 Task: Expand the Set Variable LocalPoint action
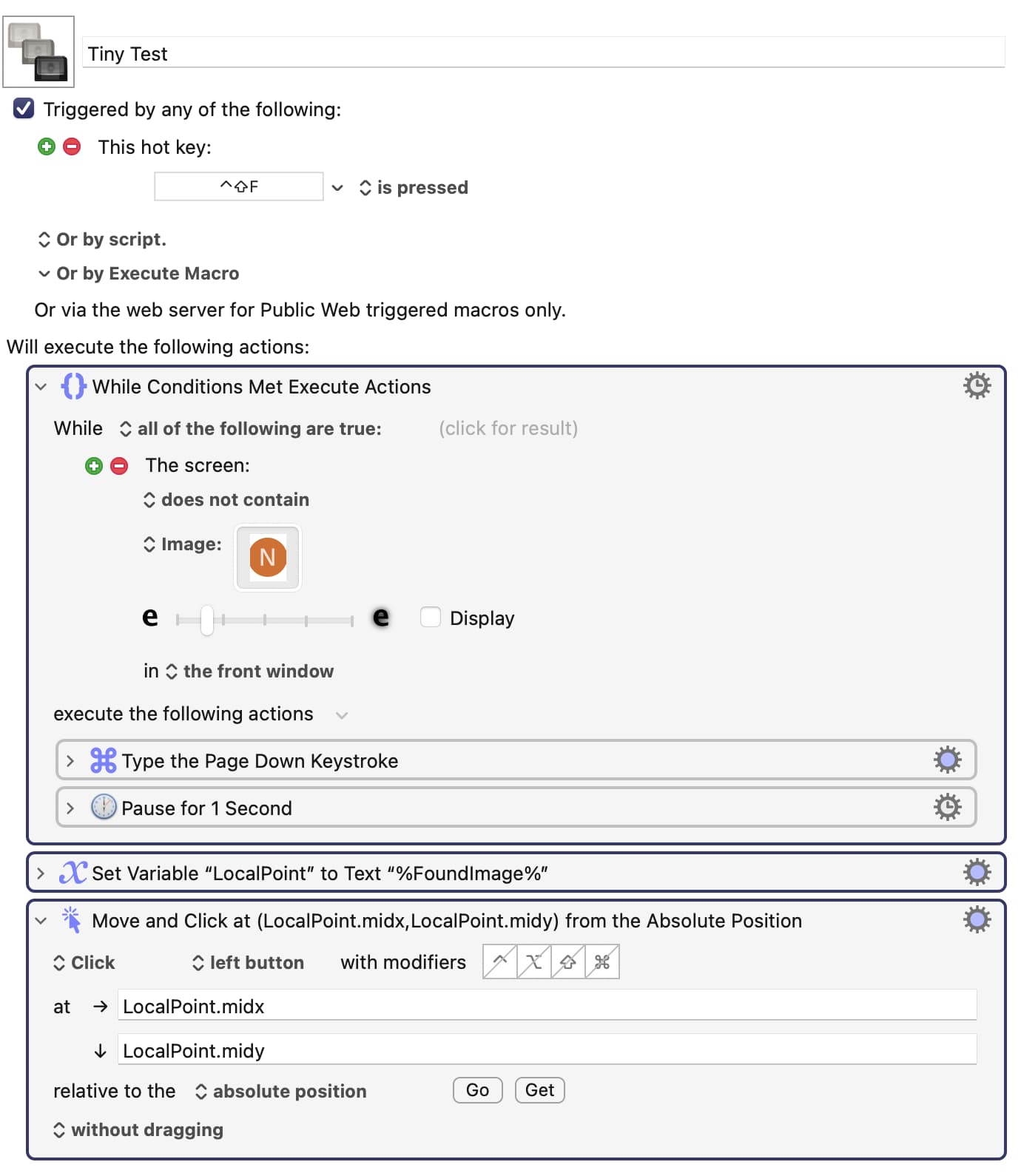tap(41, 873)
